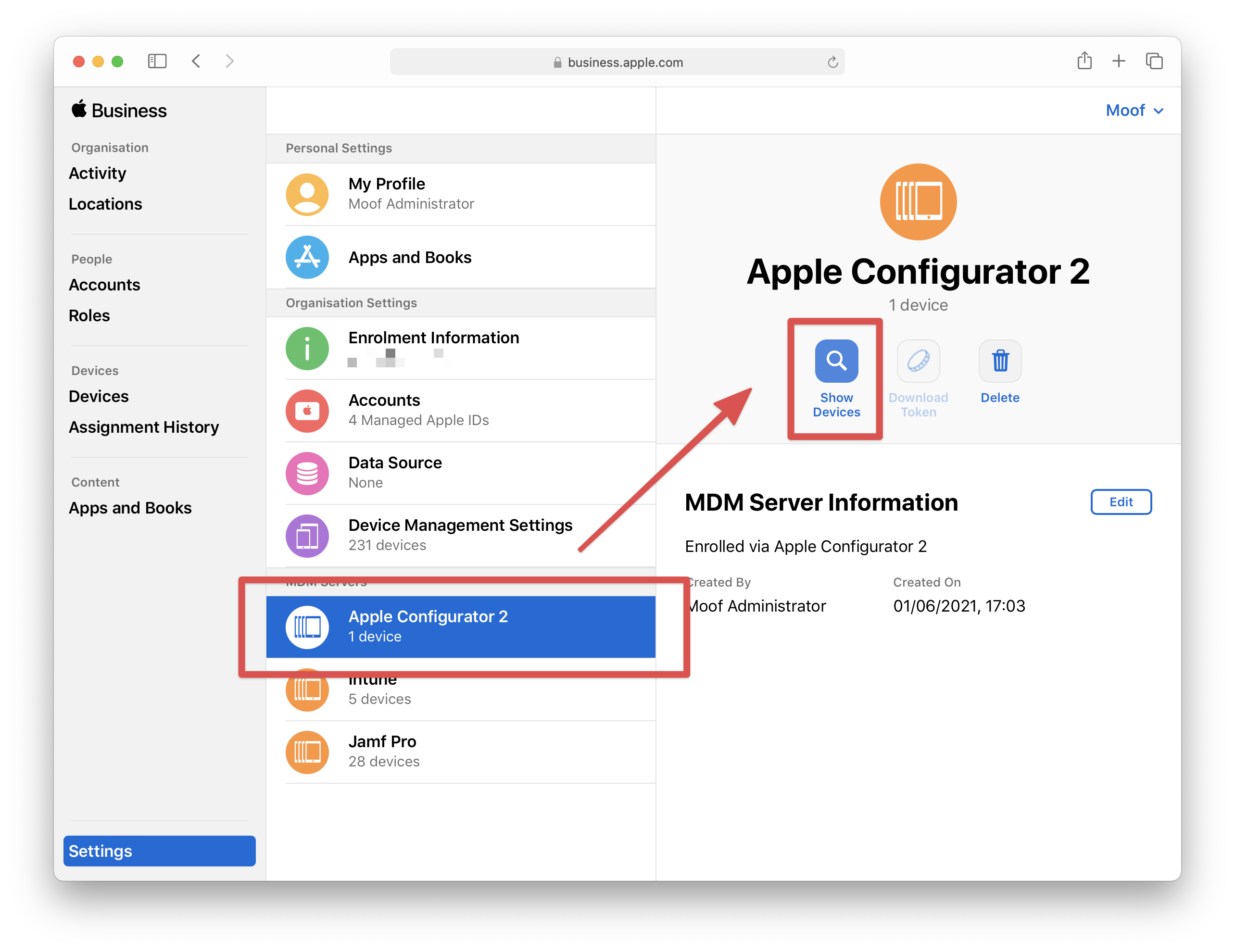This screenshot has width=1235, height=952.
Task: Select the Data Source row
Action: (x=461, y=473)
